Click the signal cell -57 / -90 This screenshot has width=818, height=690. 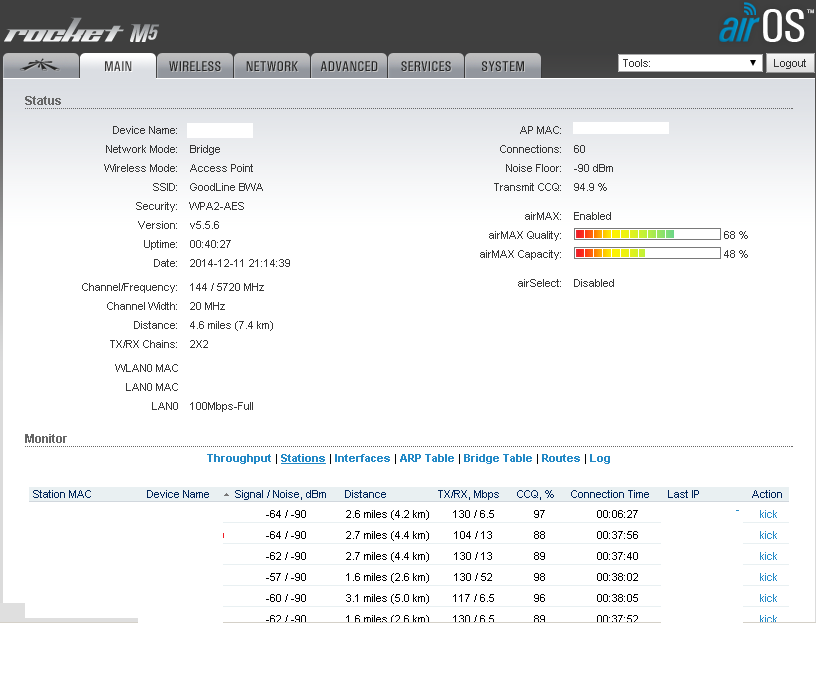point(286,577)
